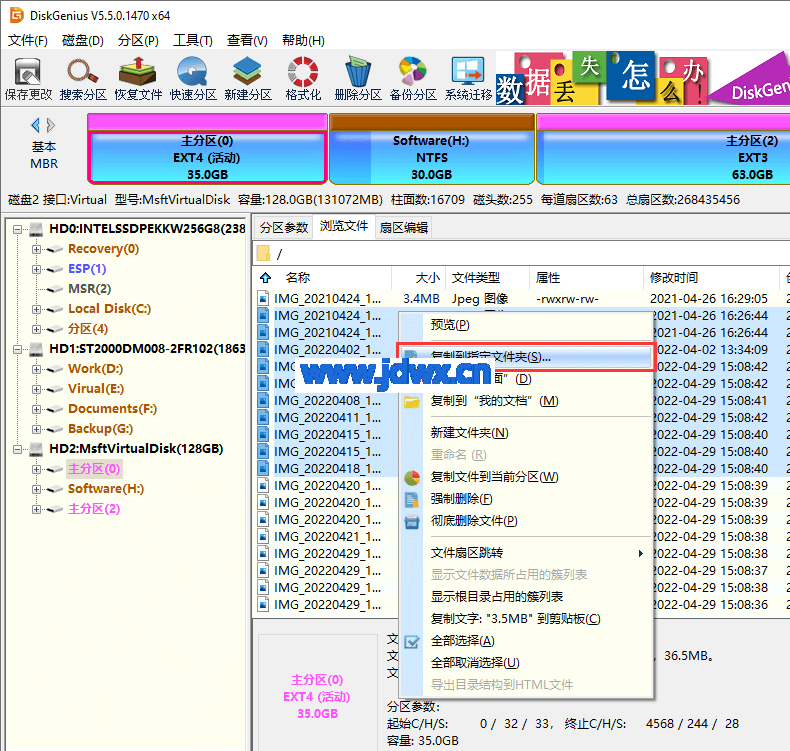The image size is (790, 751).
Task: Select the Documents(F:) tree item
Action: click(x=112, y=409)
